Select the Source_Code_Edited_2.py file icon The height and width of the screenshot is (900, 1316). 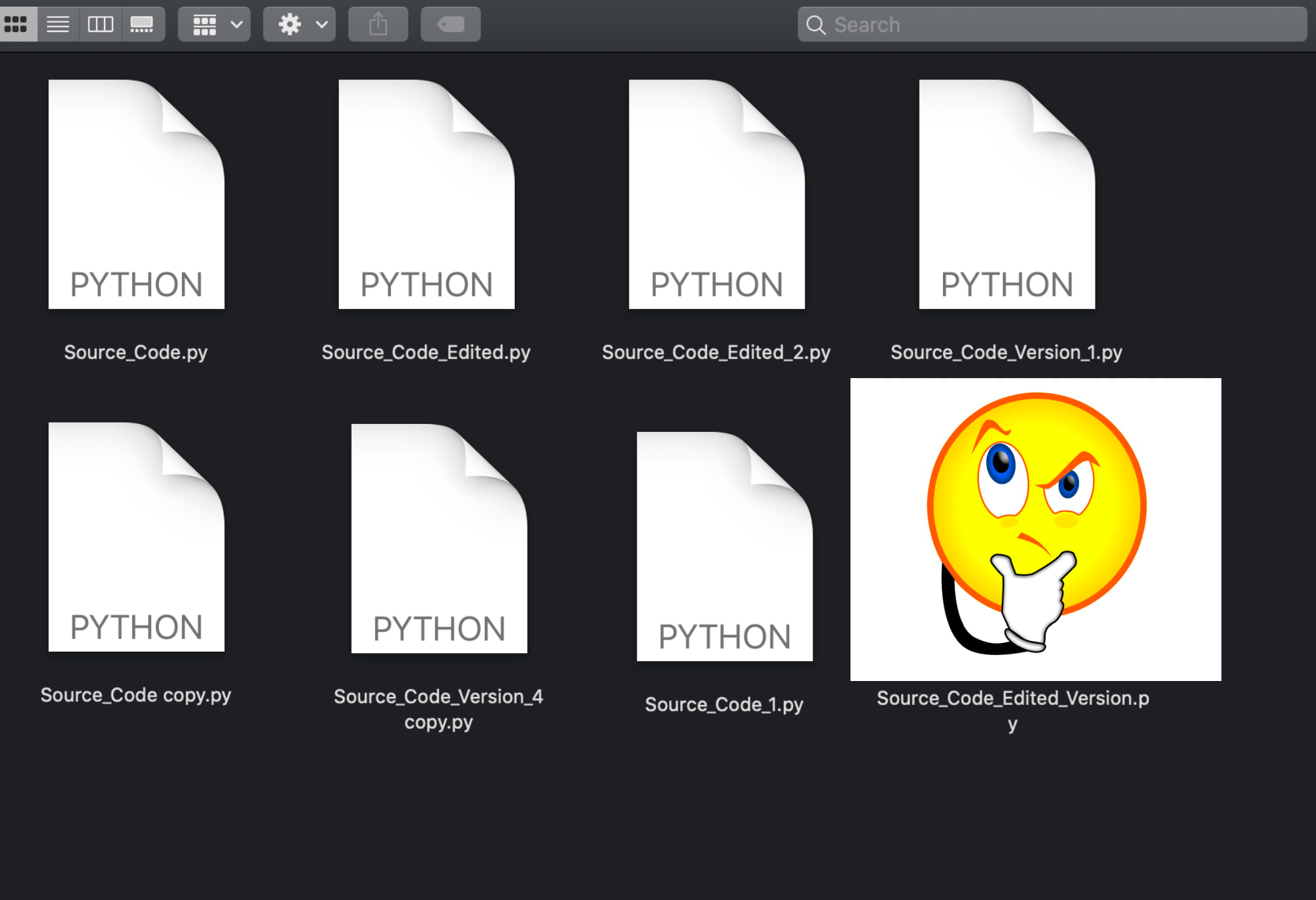[x=717, y=194]
